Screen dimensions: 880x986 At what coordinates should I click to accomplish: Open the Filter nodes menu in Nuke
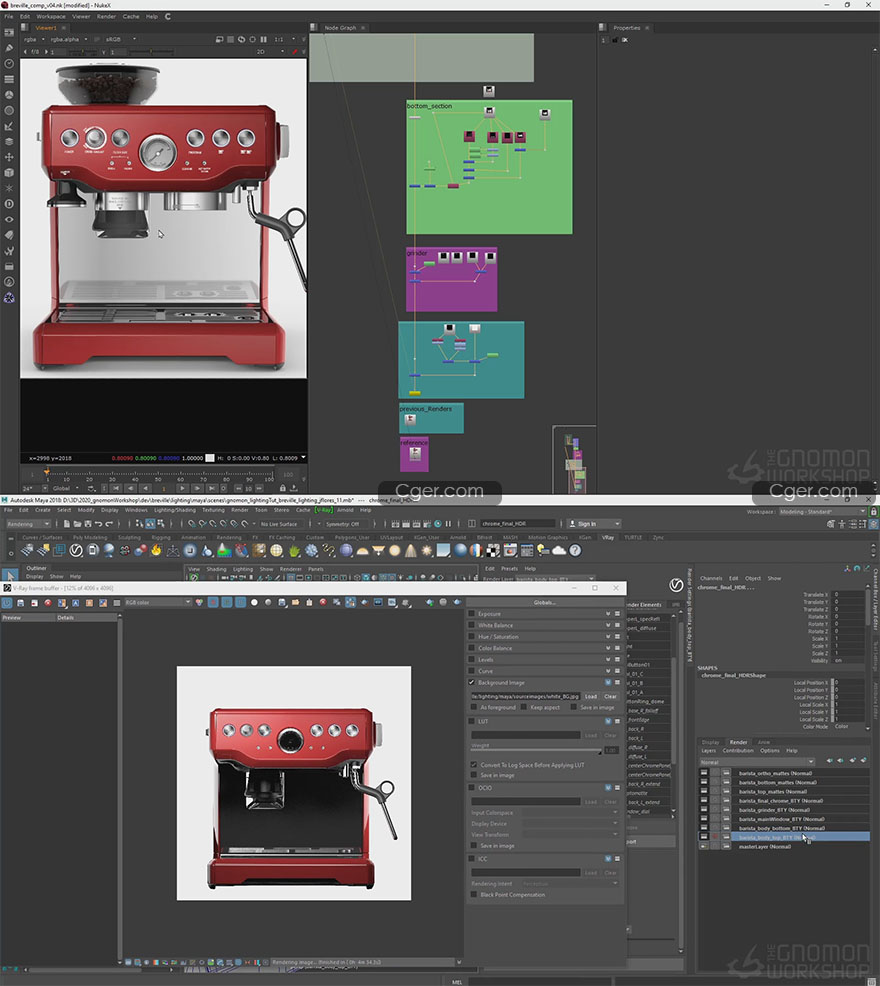tap(9, 111)
